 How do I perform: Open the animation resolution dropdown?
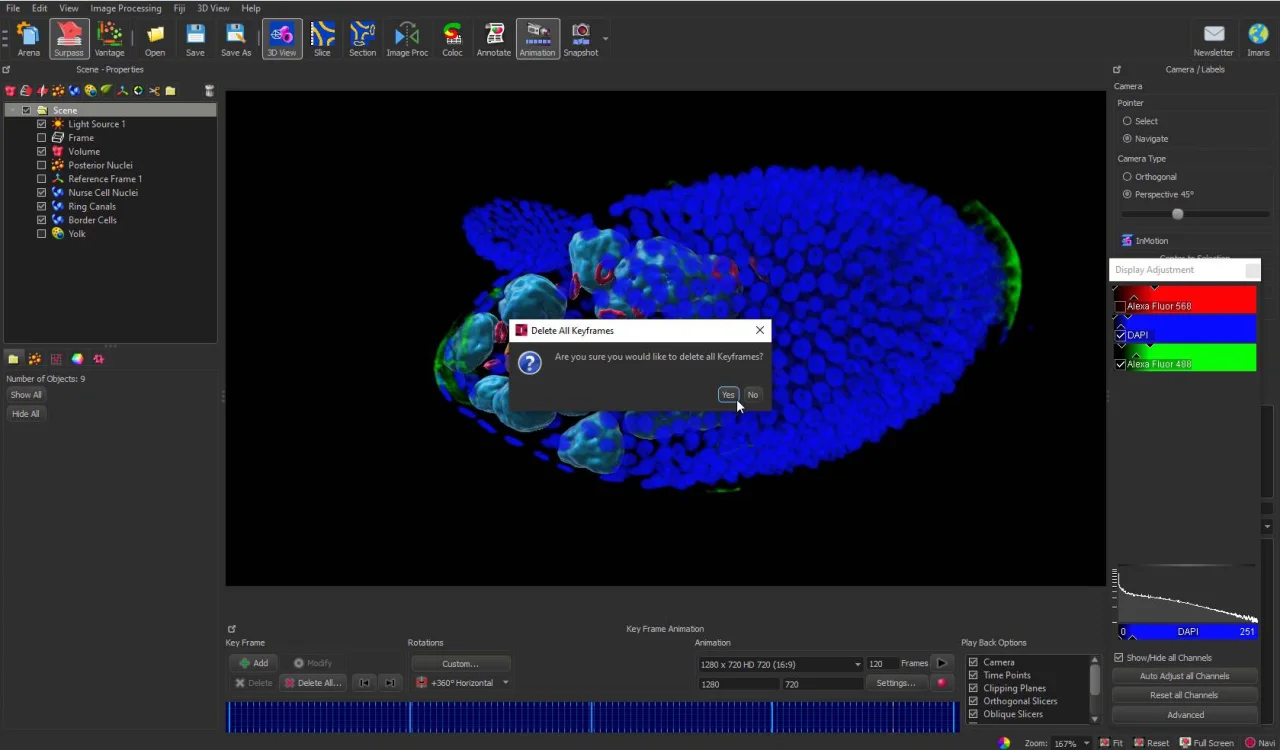click(780, 664)
